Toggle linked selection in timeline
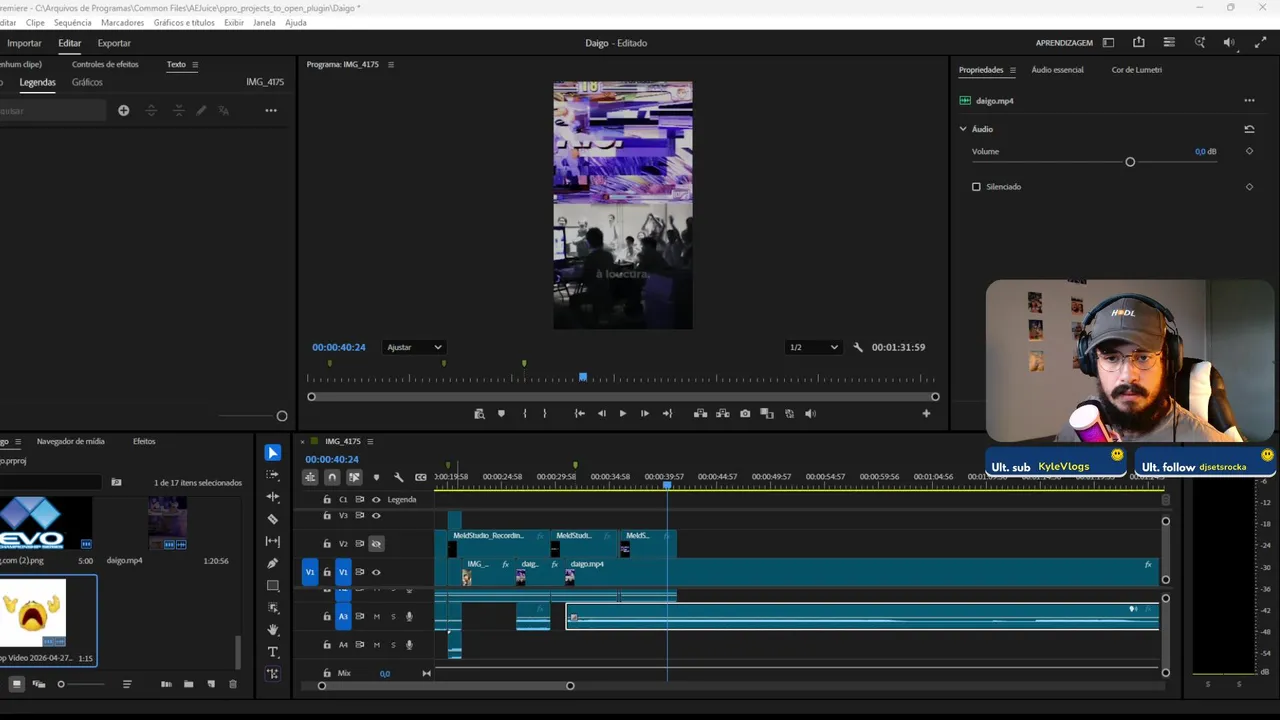The height and width of the screenshot is (720, 1280). click(x=354, y=477)
